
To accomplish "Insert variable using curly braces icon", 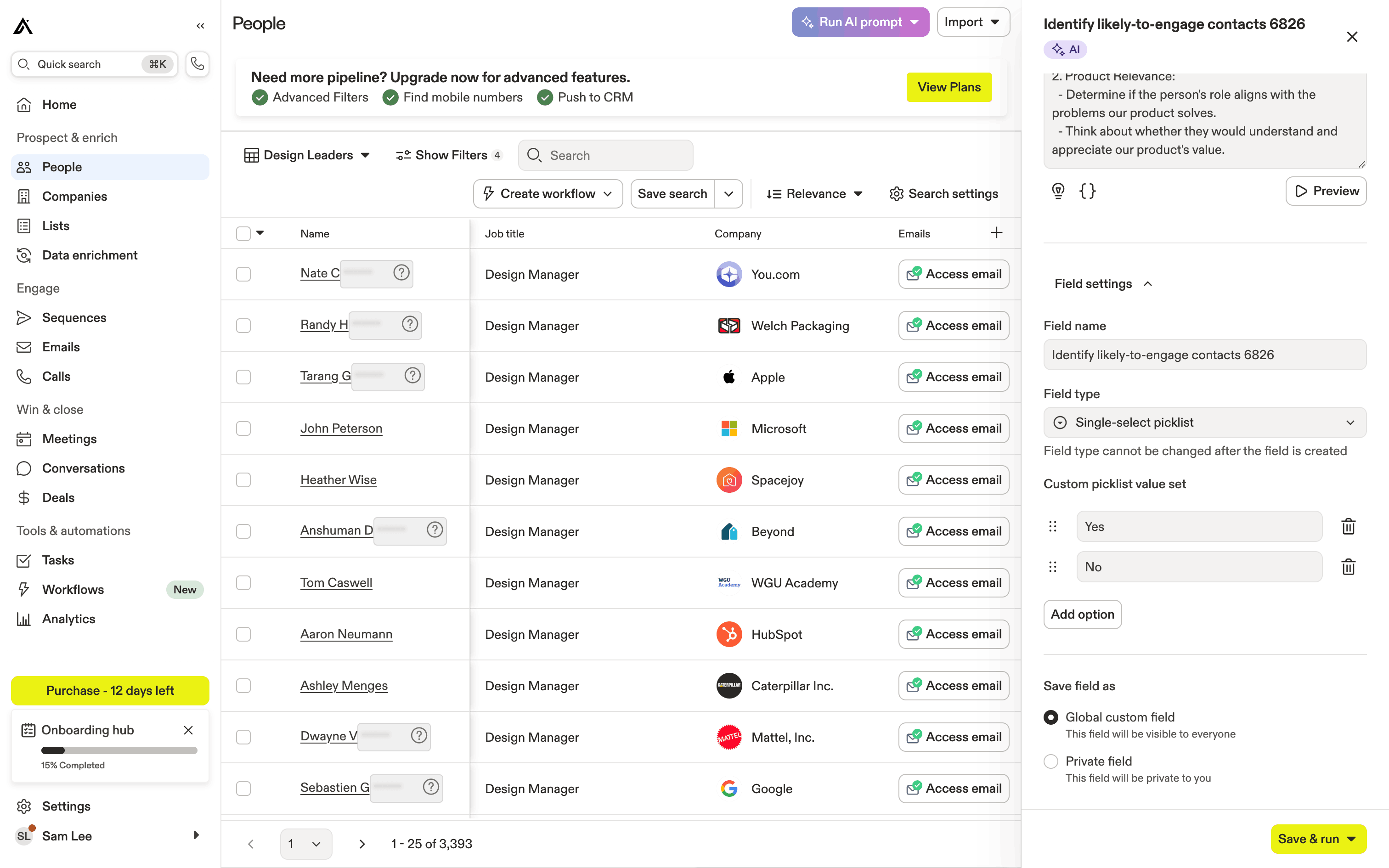I will [1087, 191].
